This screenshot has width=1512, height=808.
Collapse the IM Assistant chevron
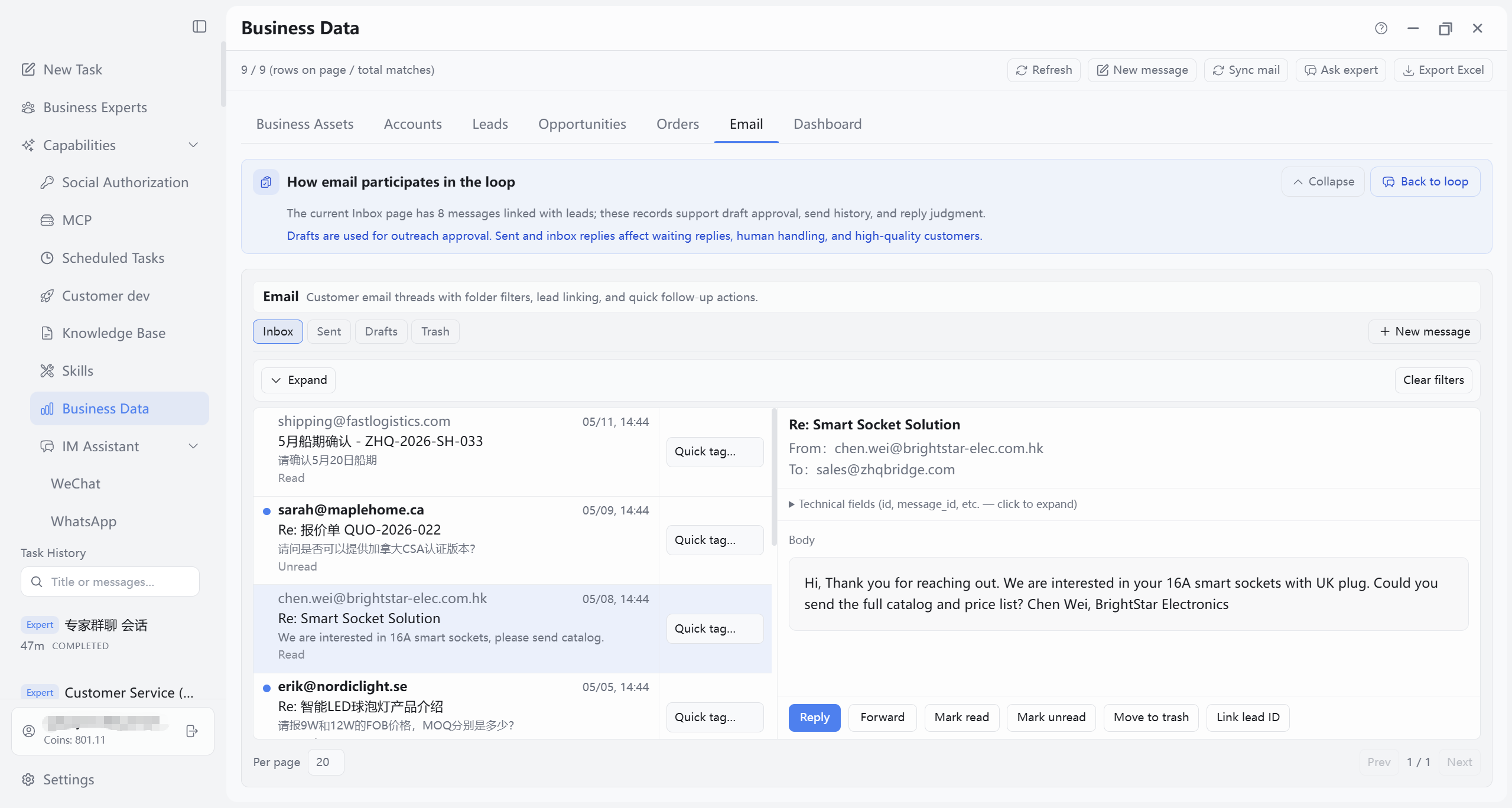pyautogui.click(x=193, y=447)
